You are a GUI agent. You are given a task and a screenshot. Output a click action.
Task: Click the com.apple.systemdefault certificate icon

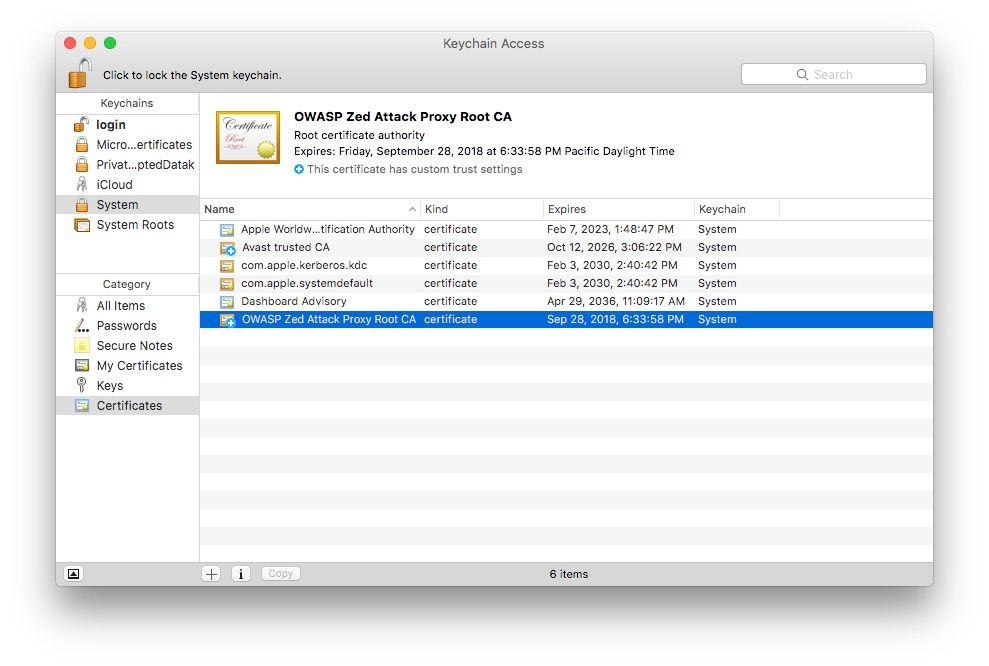[227, 284]
